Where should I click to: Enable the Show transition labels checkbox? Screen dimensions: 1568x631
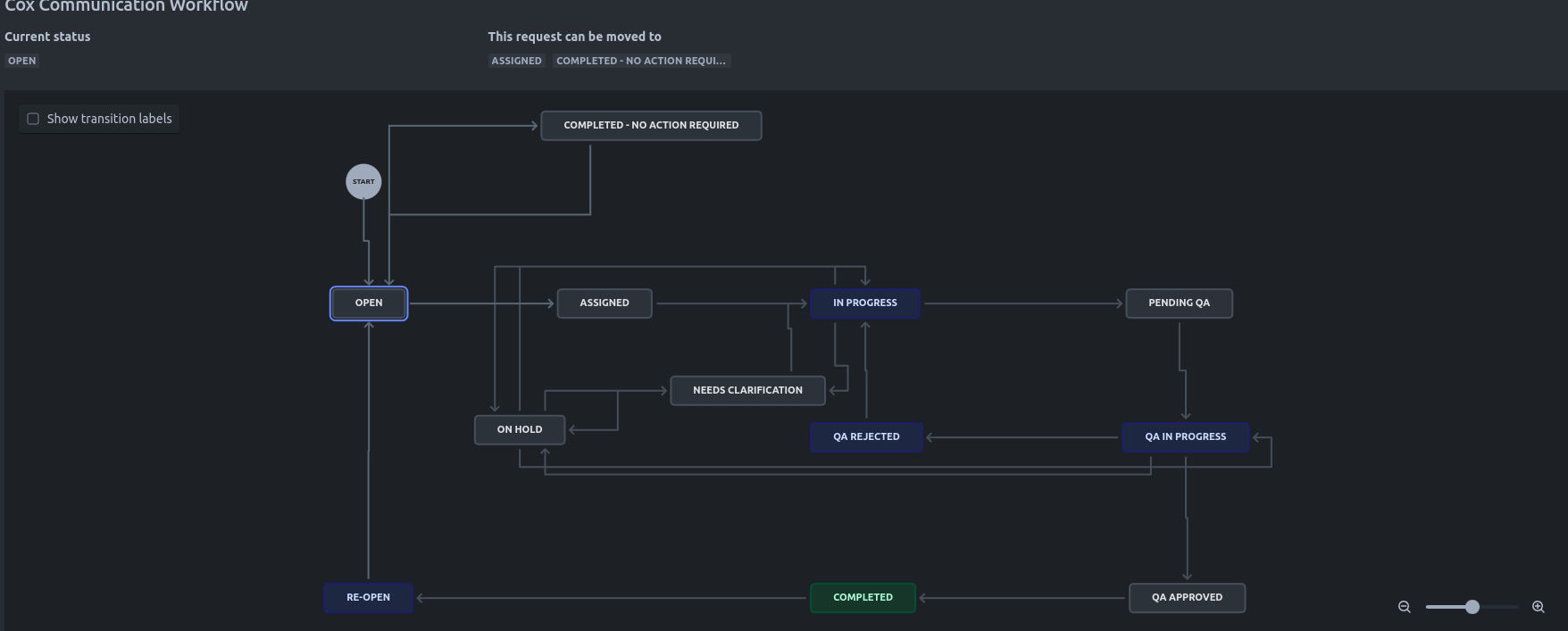(x=33, y=119)
